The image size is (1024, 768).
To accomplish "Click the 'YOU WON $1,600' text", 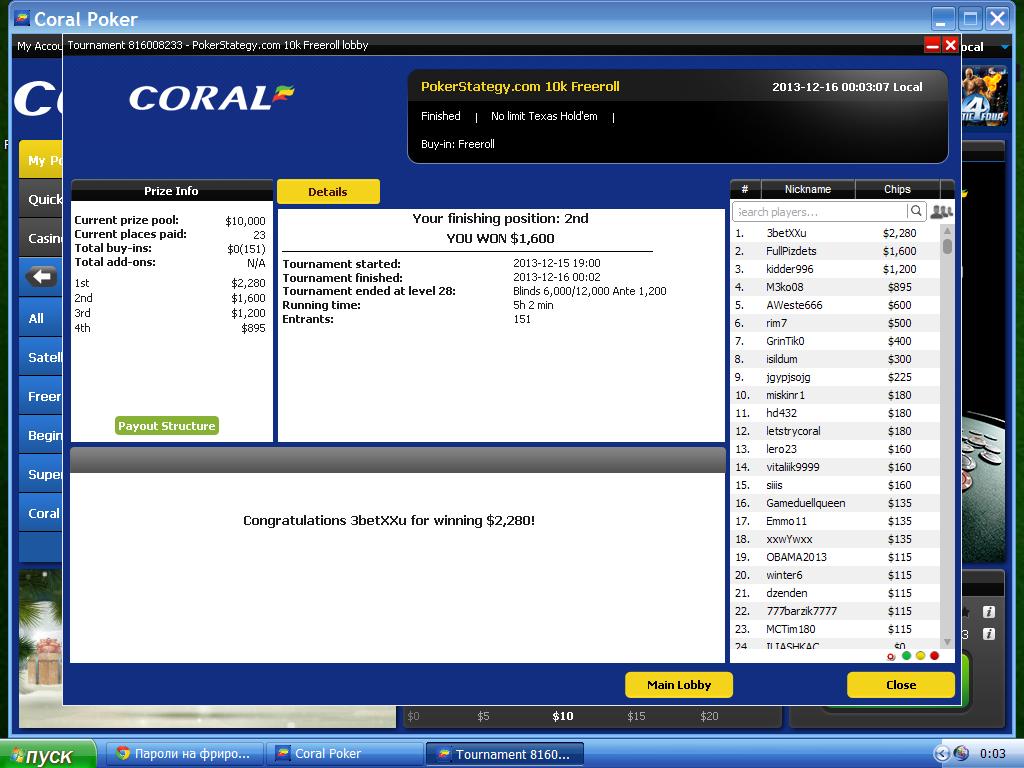I will coord(500,238).
